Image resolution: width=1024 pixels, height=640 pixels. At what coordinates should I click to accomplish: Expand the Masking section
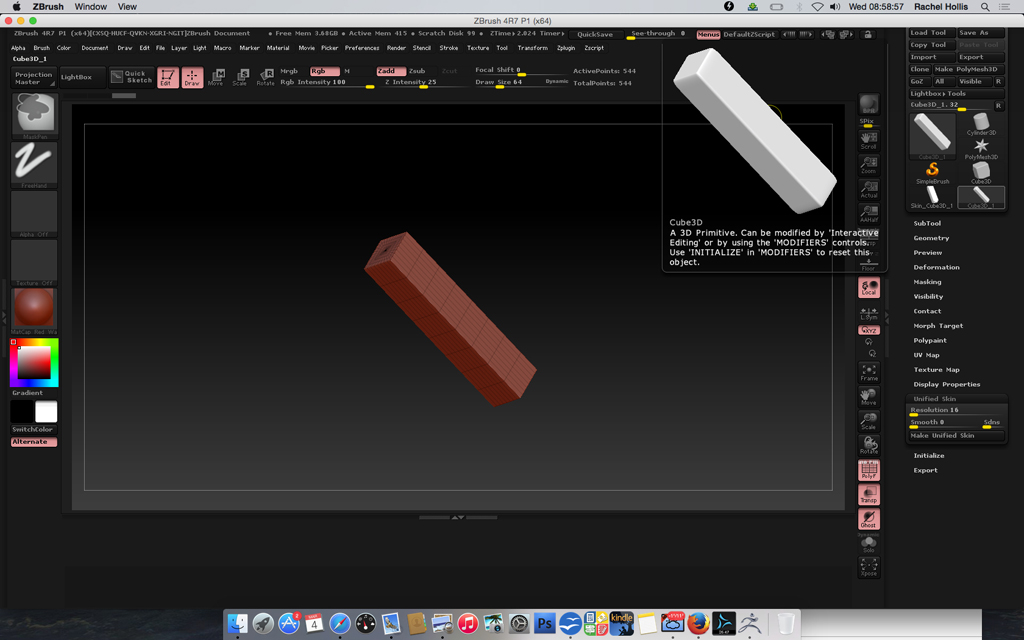927,282
